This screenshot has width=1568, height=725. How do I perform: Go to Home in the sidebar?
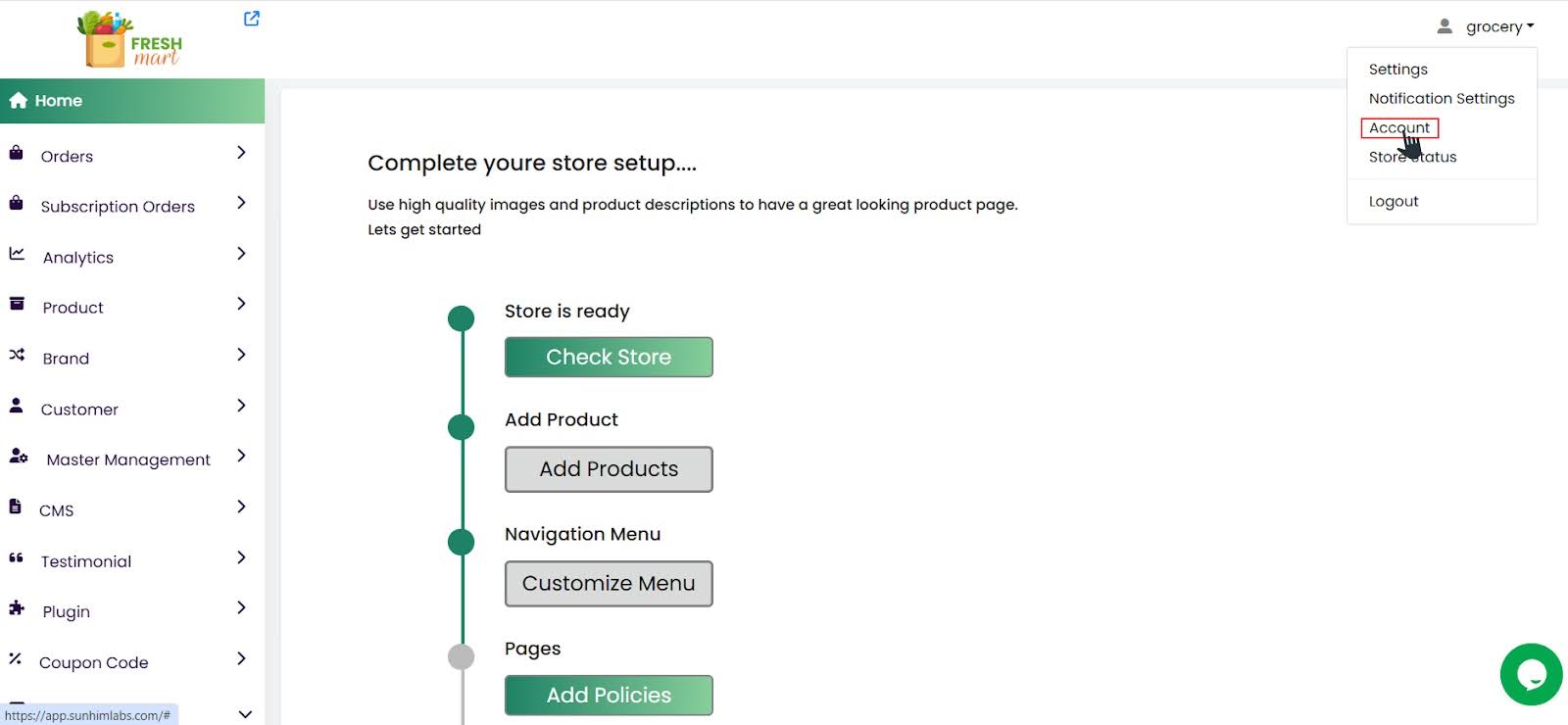tap(59, 101)
